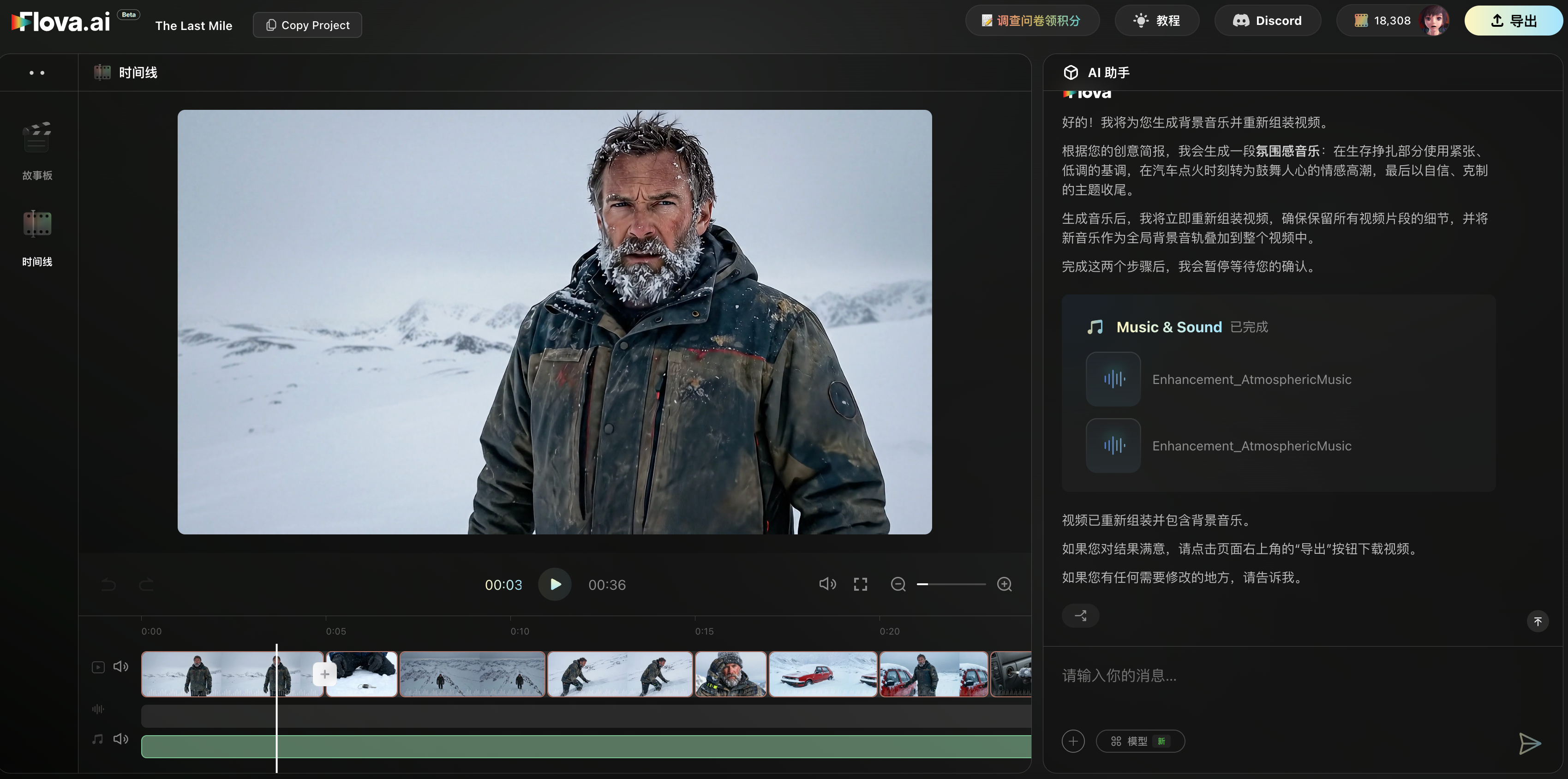Click the zoom in timeline icon

1005,584
